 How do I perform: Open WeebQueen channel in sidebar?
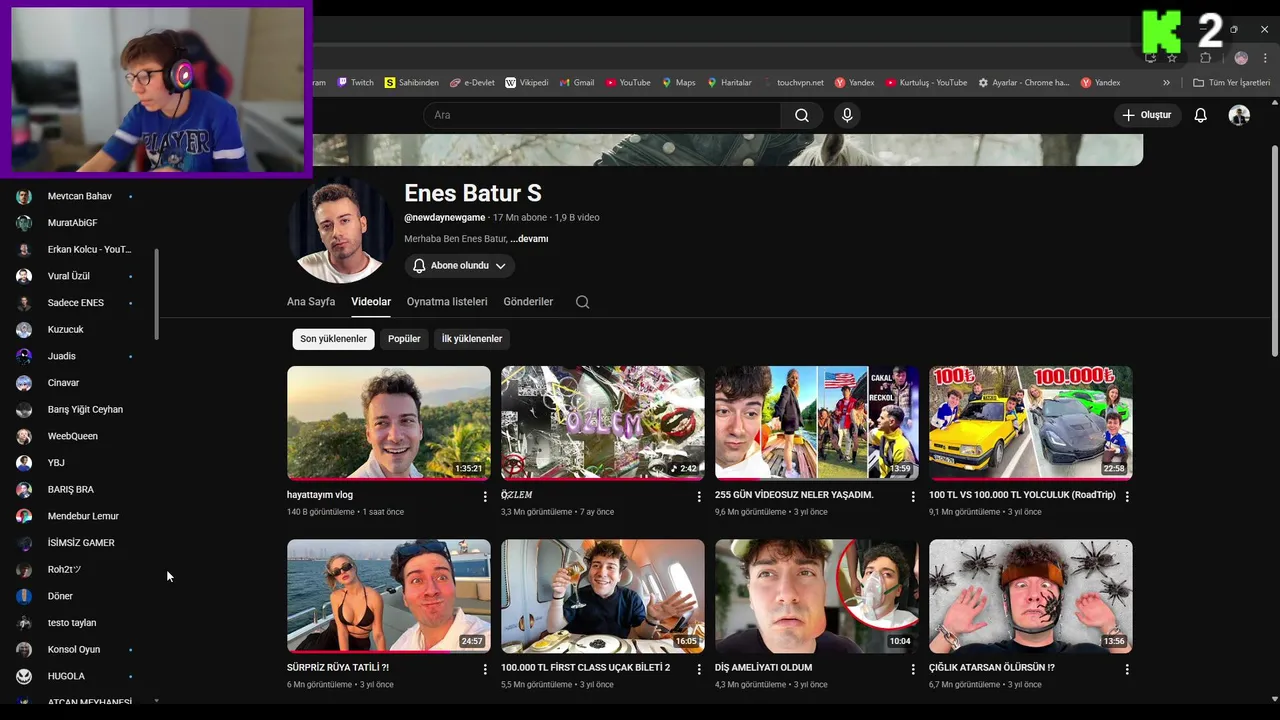pos(75,436)
